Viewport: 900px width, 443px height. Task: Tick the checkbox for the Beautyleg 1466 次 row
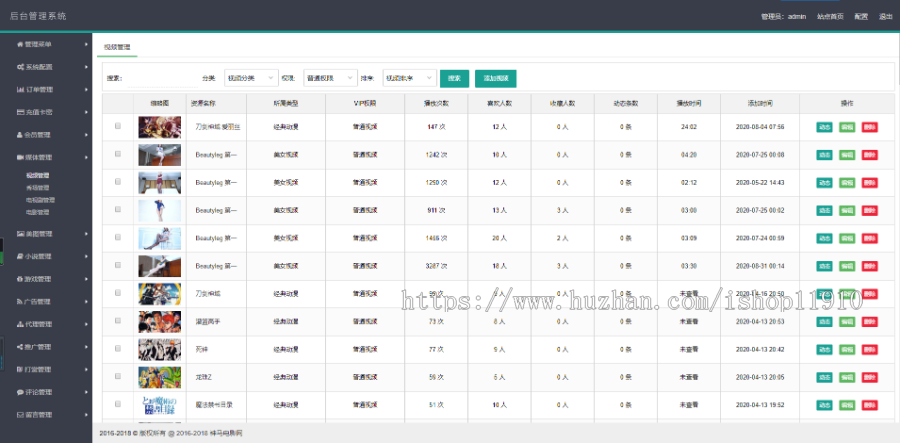click(x=118, y=237)
